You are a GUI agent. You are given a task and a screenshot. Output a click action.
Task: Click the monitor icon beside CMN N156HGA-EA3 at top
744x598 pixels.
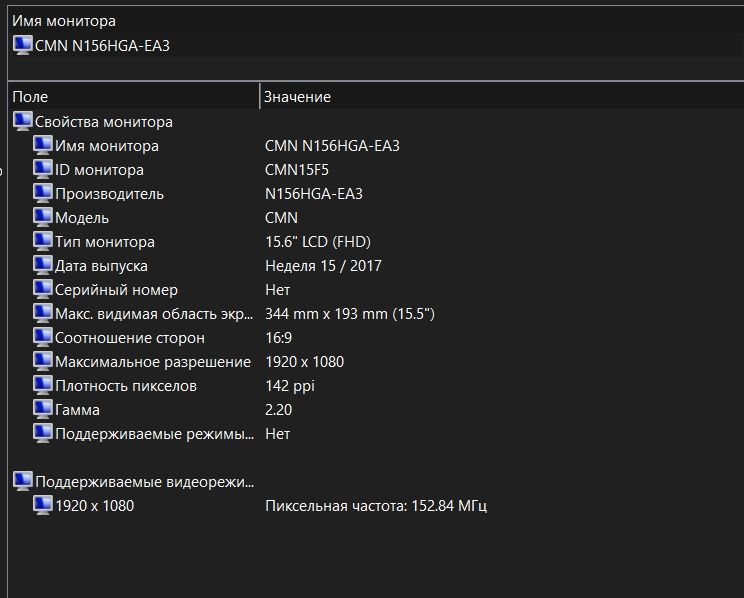[x=22, y=45]
